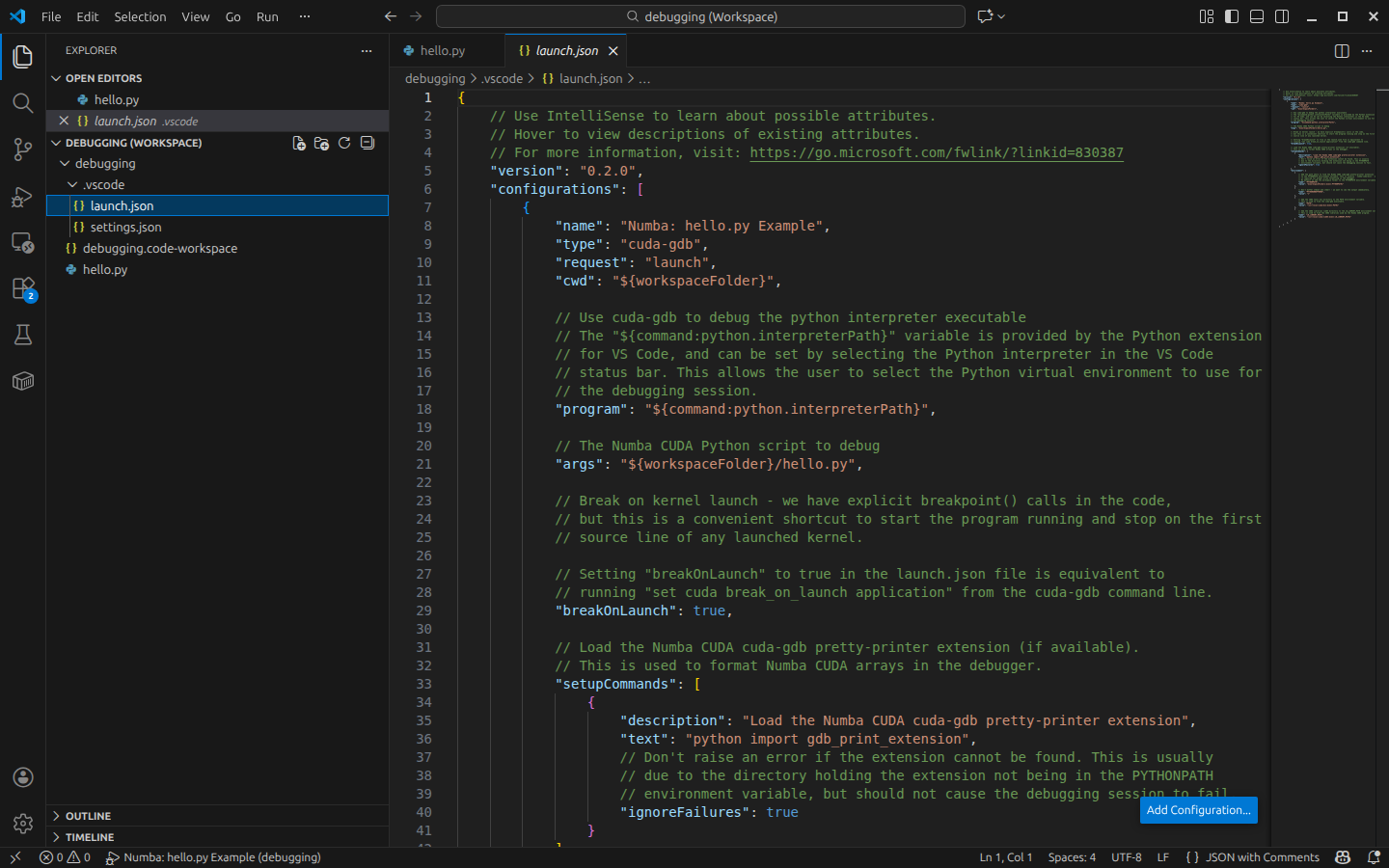The image size is (1389, 868).
Task: Click the Add Configuration button
Action: coord(1198,810)
